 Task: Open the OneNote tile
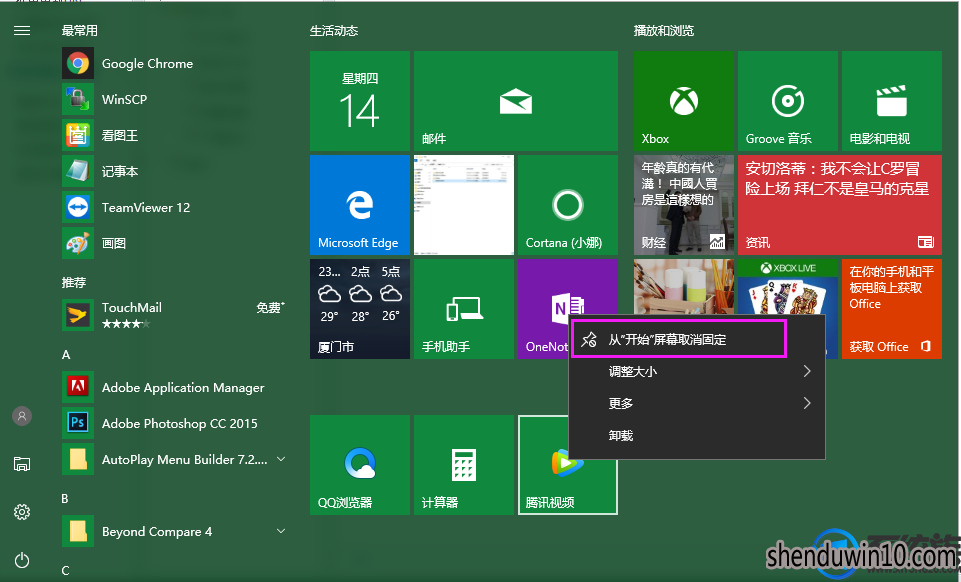coord(544,309)
